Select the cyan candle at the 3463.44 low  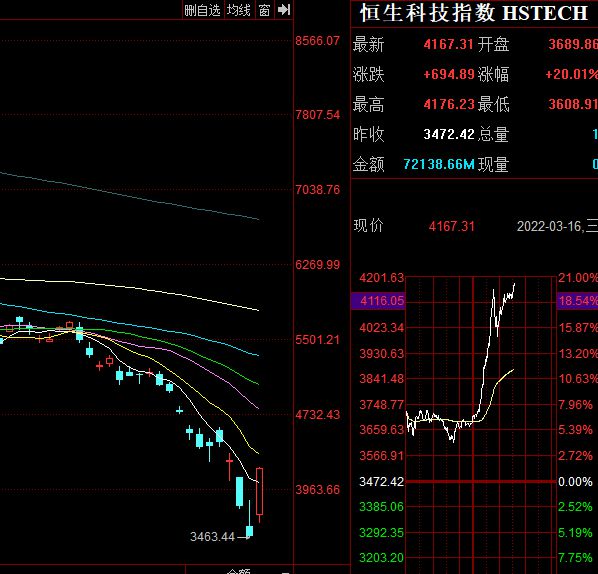point(249,530)
